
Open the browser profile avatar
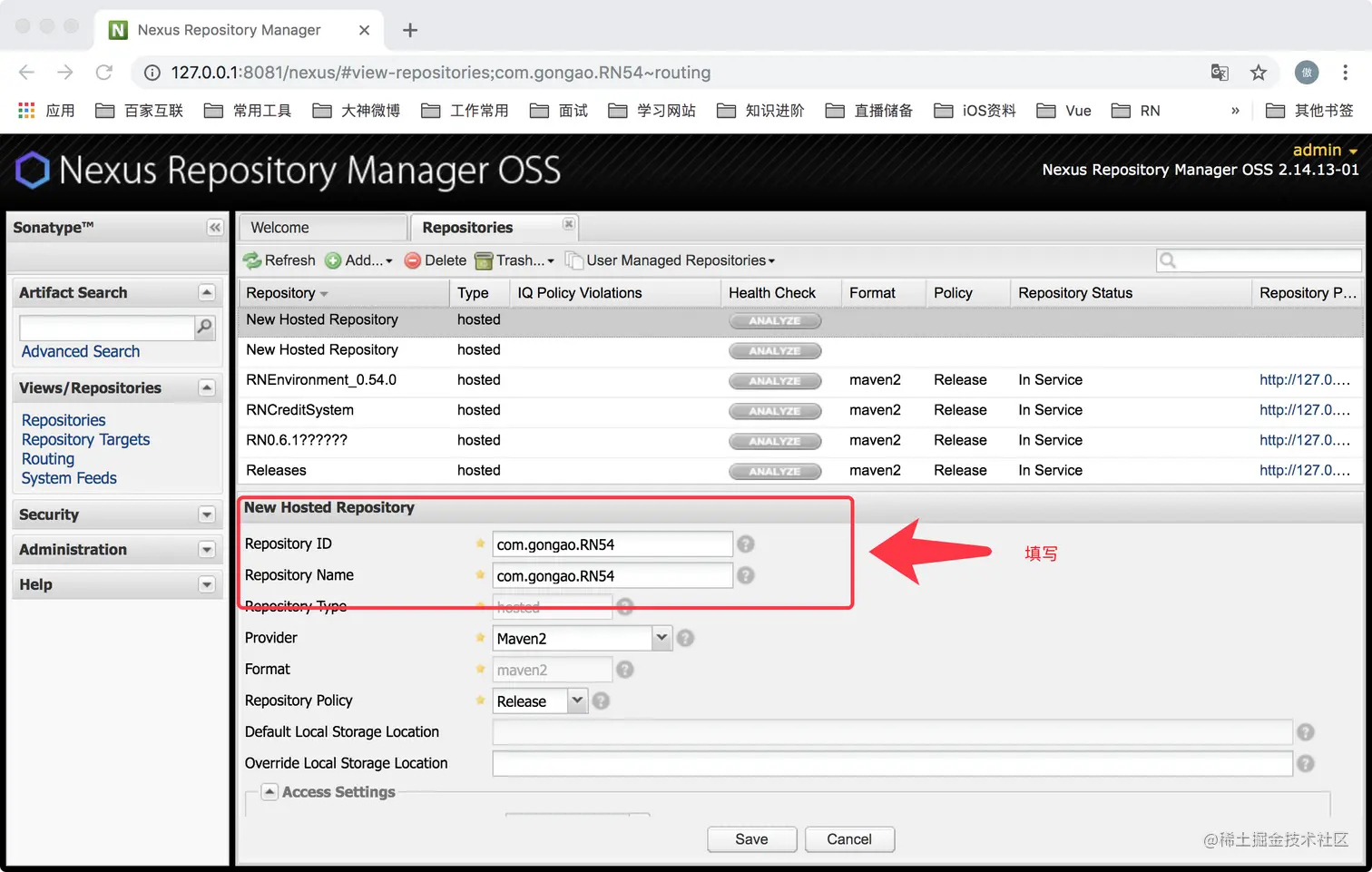1307,73
